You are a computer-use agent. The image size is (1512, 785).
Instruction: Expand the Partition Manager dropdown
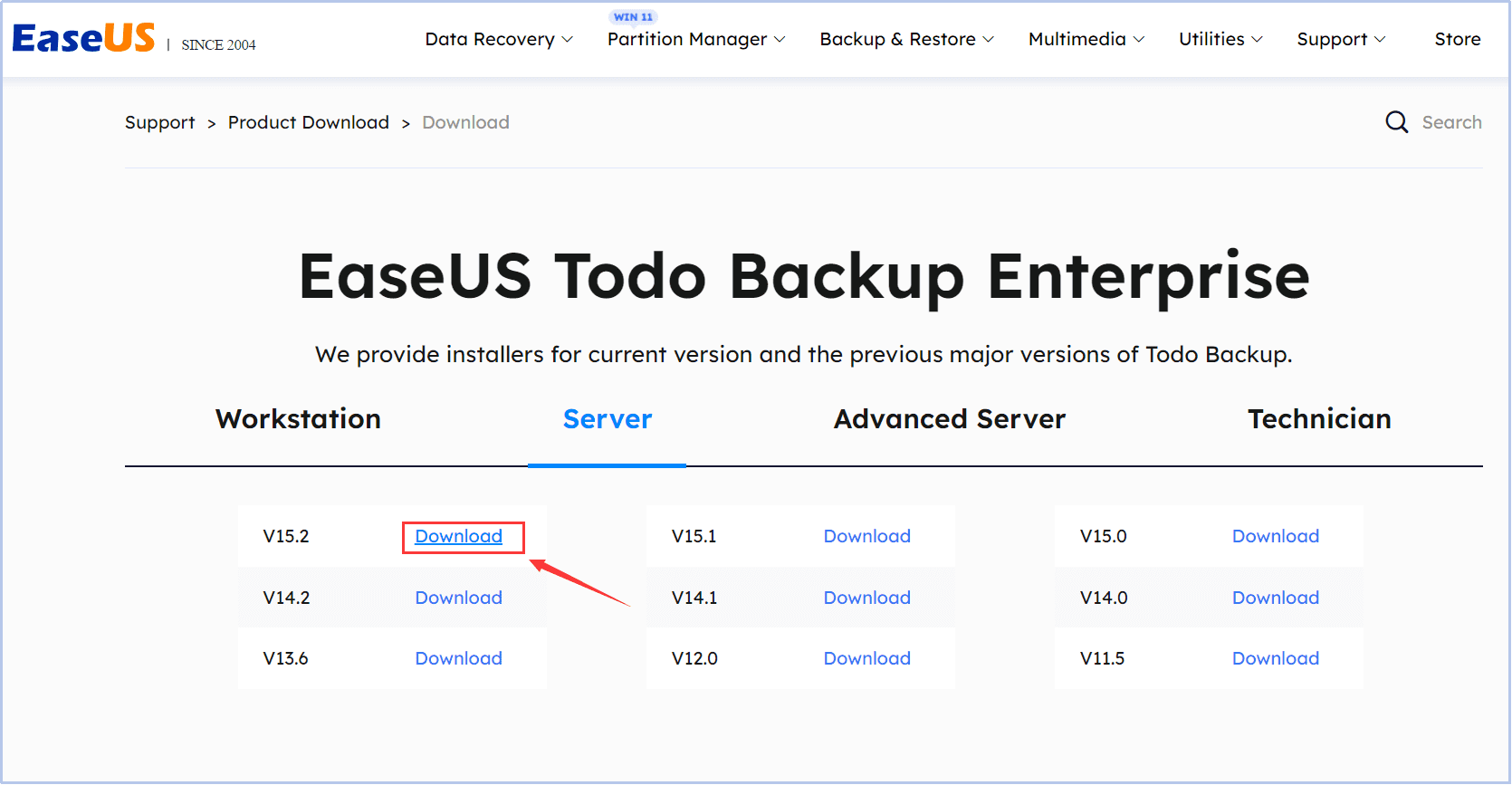tap(695, 39)
